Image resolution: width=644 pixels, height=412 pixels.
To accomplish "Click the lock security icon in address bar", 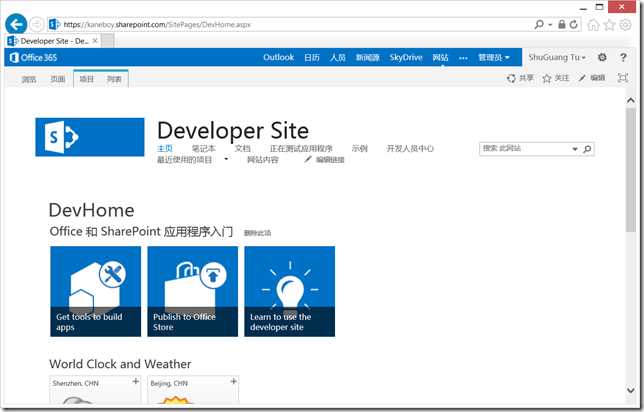I will click(x=561, y=24).
